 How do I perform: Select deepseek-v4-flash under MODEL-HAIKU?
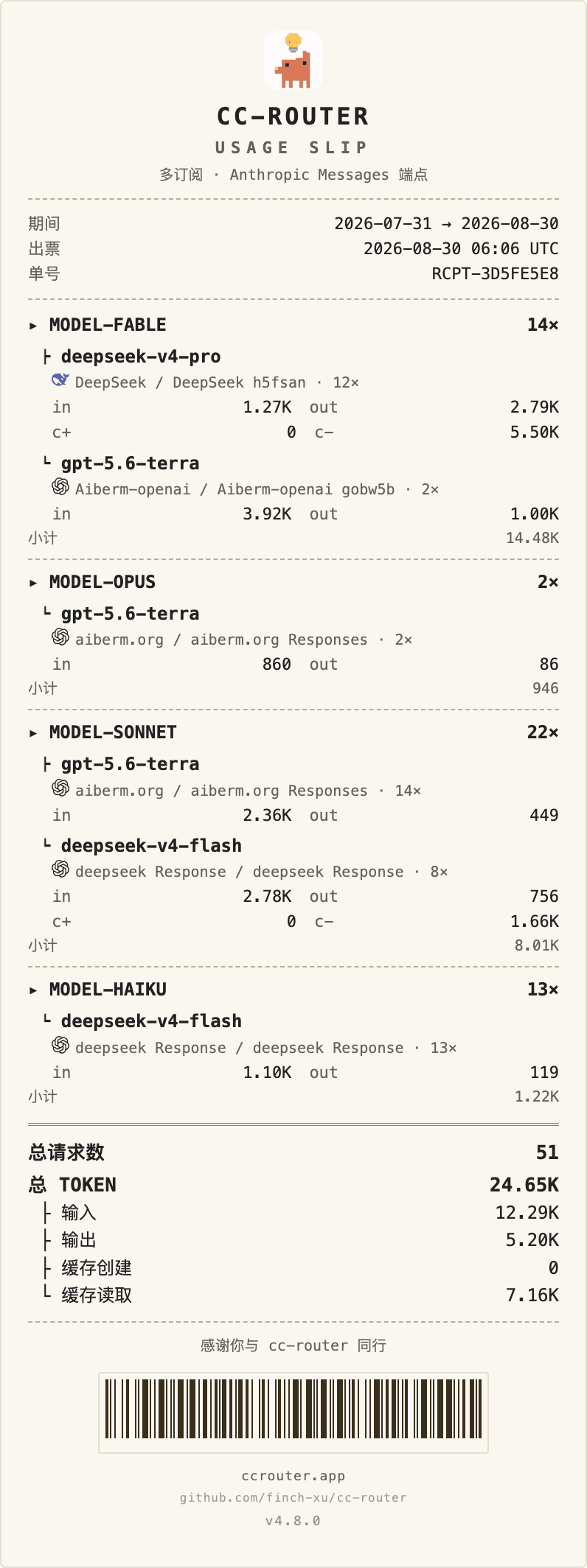tap(151, 1021)
